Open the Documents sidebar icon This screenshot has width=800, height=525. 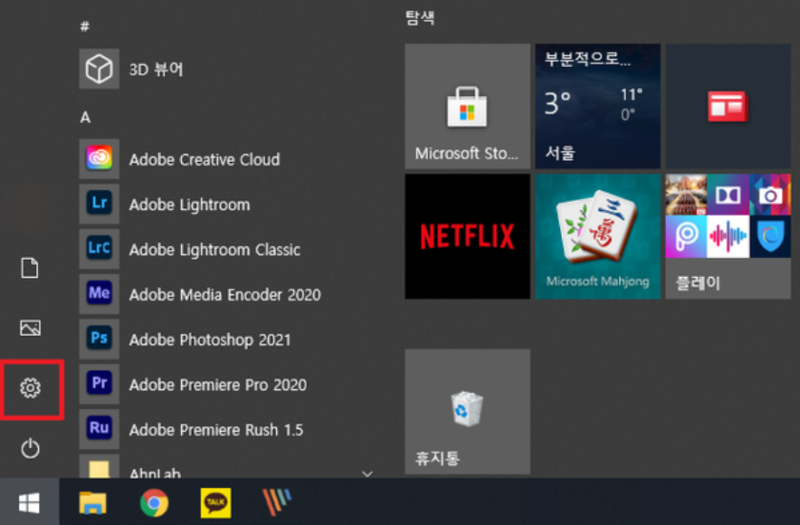pyautogui.click(x=30, y=268)
